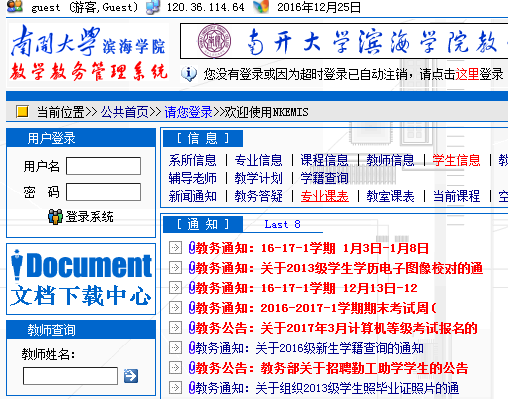Image resolution: width=508 pixels, height=399 pixels.
Task: Click the [信息] section header tab
Action: pos(203,138)
